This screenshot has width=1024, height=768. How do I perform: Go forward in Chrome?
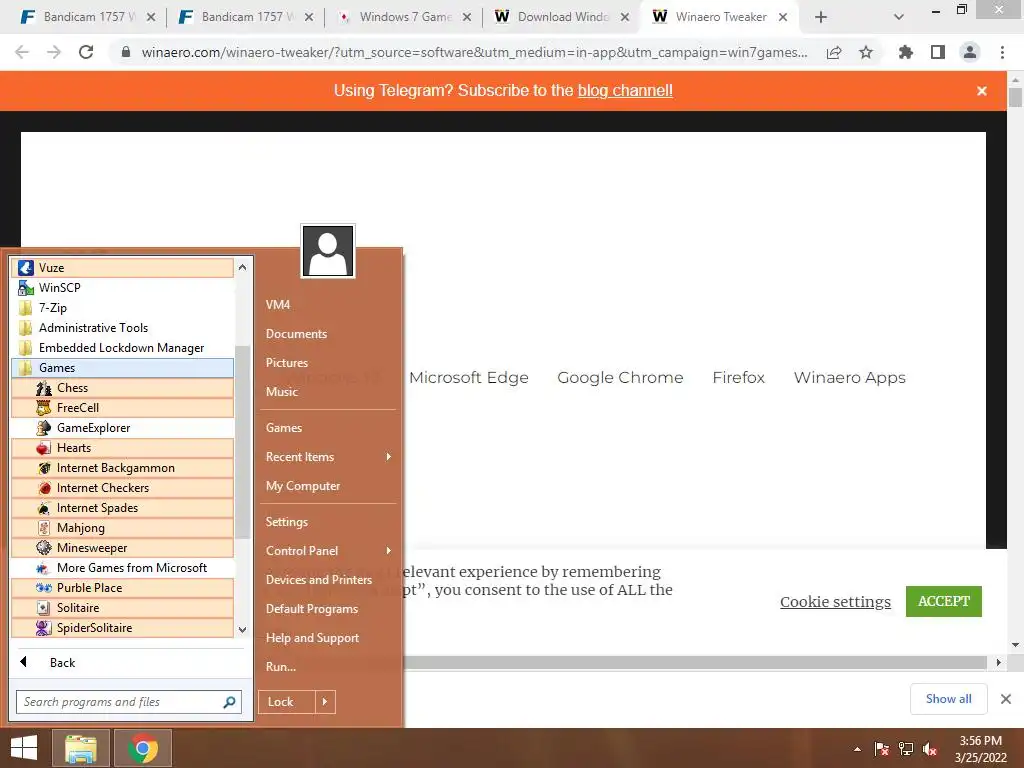(x=54, y=52)
